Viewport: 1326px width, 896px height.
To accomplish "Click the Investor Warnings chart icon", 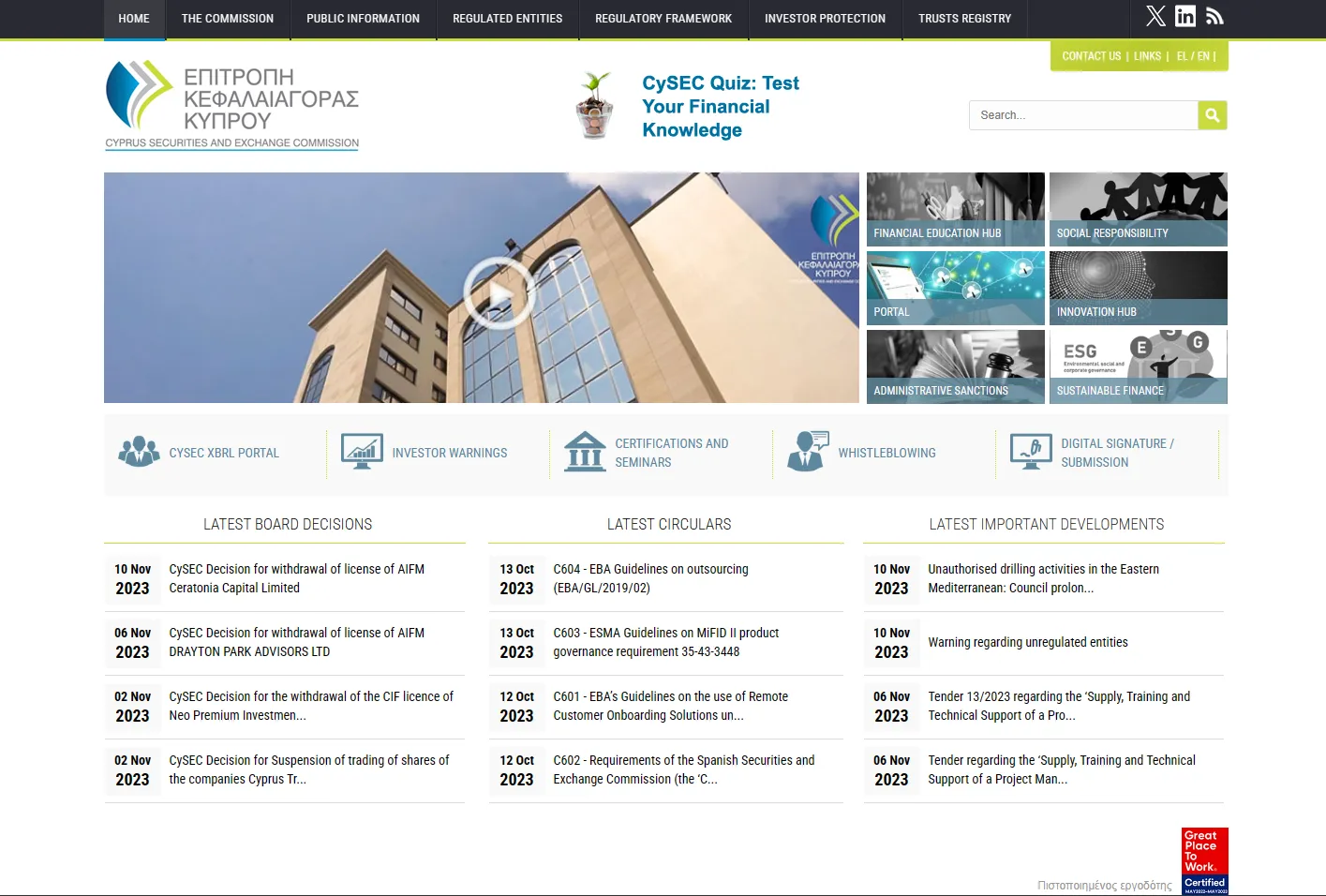I will coord(362,452).
